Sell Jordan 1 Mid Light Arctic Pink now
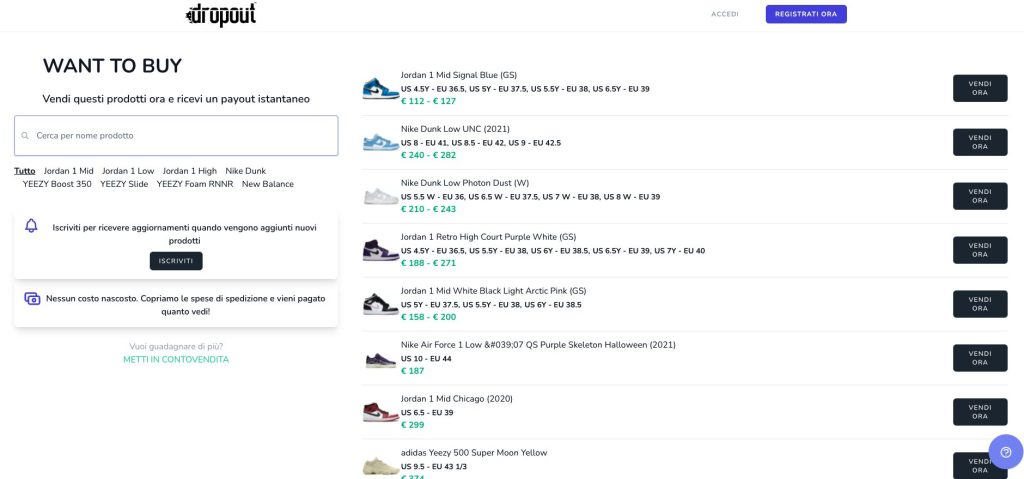 (980, 304)
